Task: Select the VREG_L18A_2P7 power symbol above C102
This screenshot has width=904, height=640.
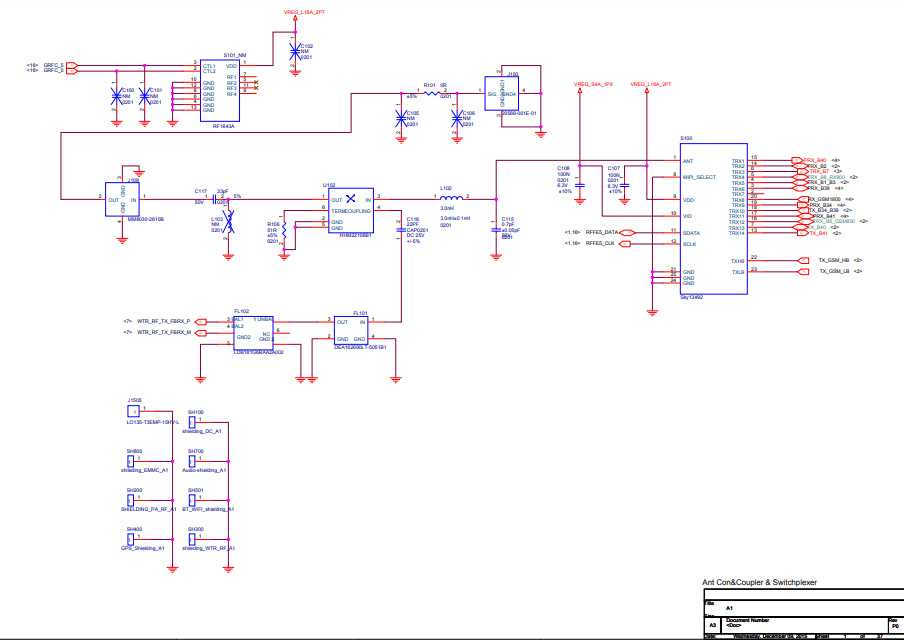Action: pyautogui.click(x=295, y=20)
